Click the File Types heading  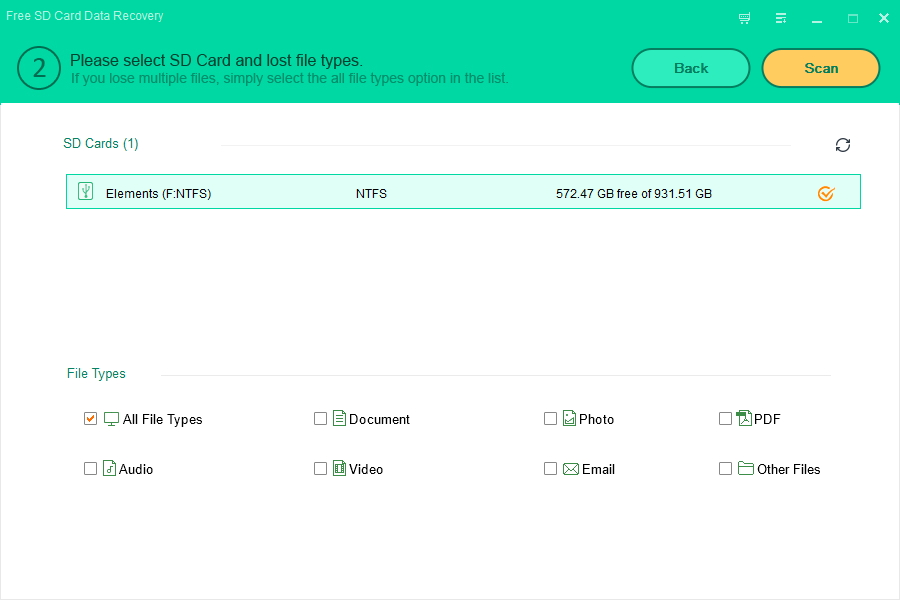coord(96,374)
